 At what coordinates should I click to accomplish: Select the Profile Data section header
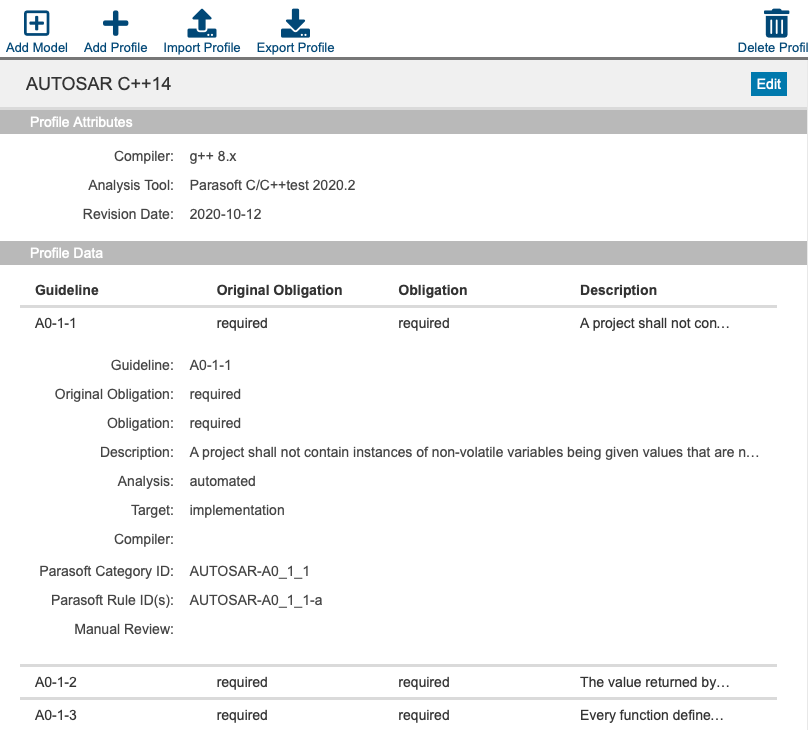403,253
